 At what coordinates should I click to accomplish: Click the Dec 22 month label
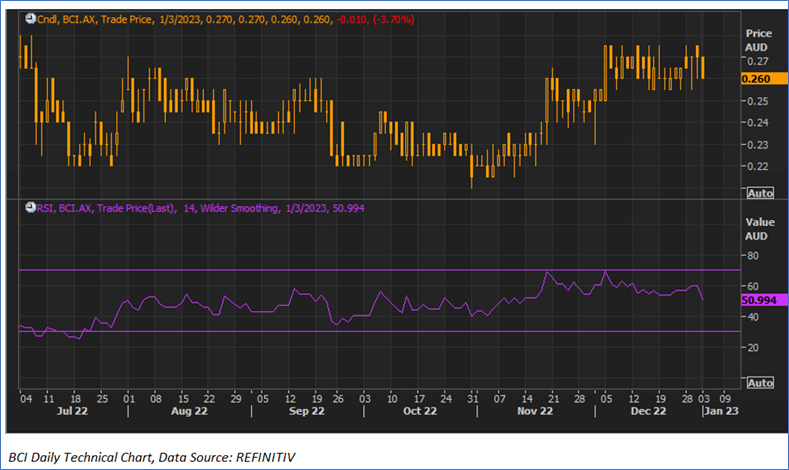click(x=648, y=411)
